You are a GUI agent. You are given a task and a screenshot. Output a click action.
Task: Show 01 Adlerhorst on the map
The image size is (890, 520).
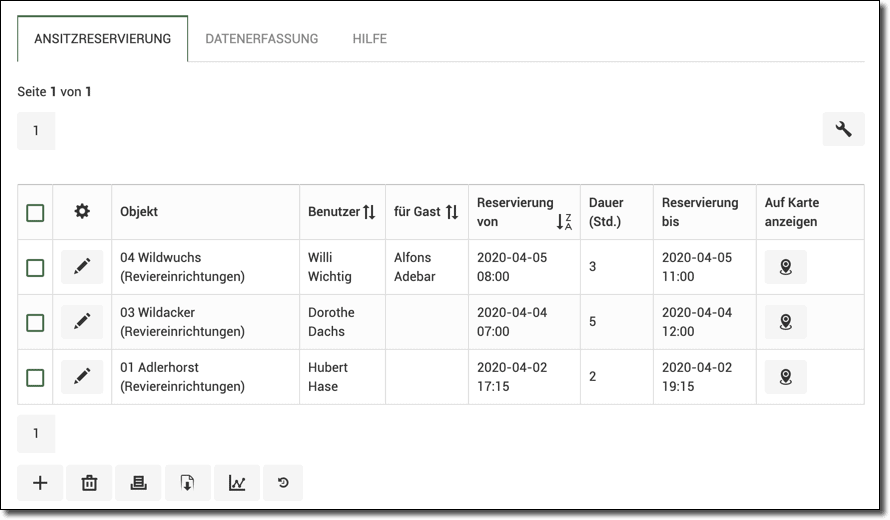coord(785,377)
